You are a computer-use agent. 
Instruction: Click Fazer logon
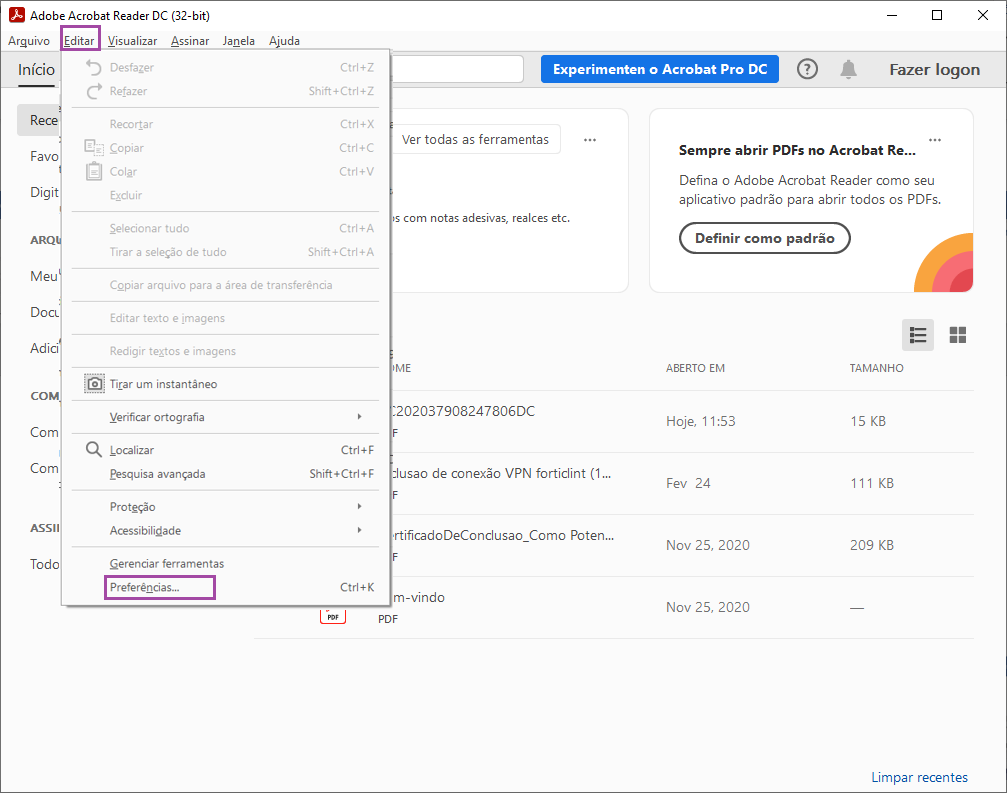coord(934,69)
